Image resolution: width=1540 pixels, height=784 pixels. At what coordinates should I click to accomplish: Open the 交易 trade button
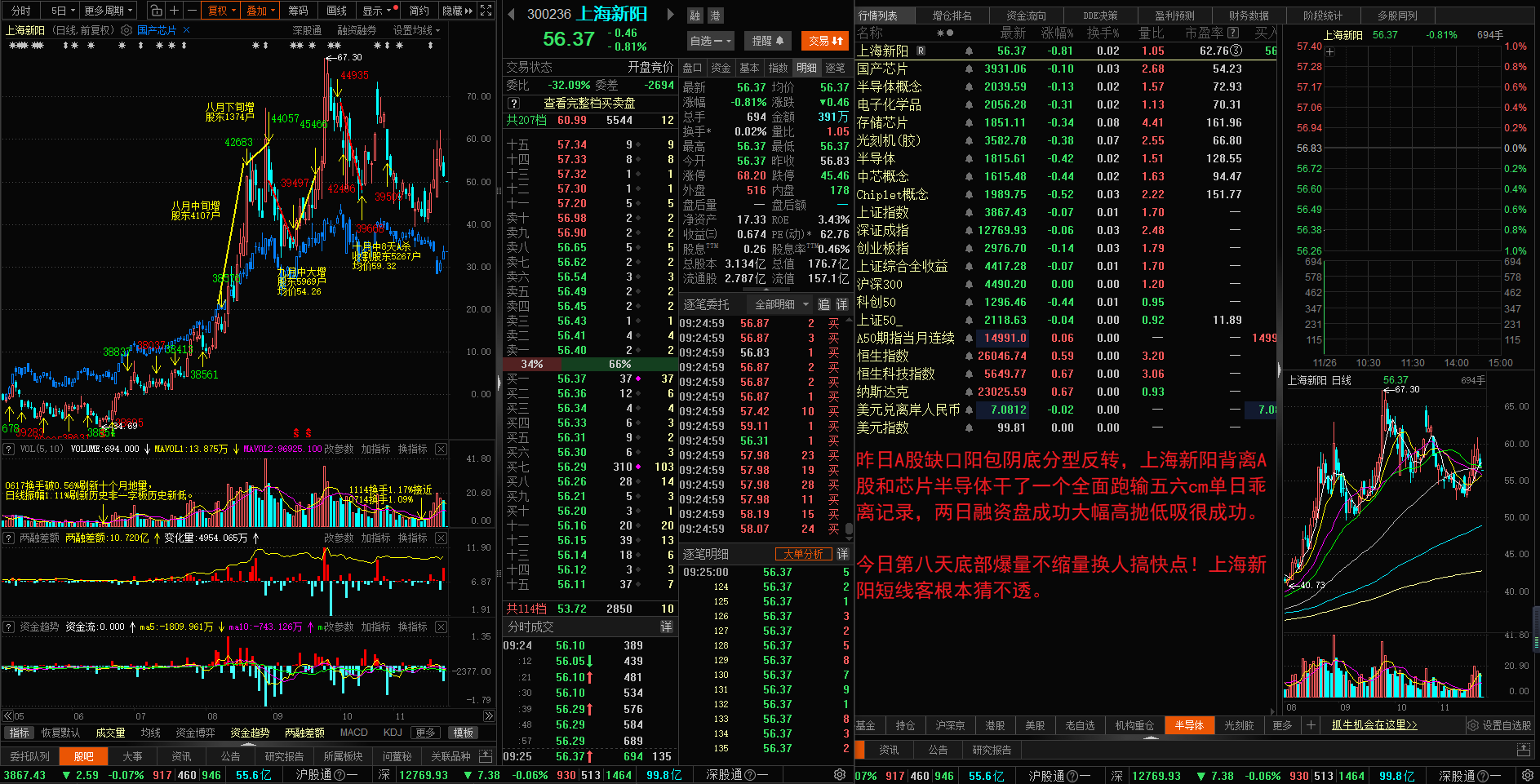tap(826, 41)
